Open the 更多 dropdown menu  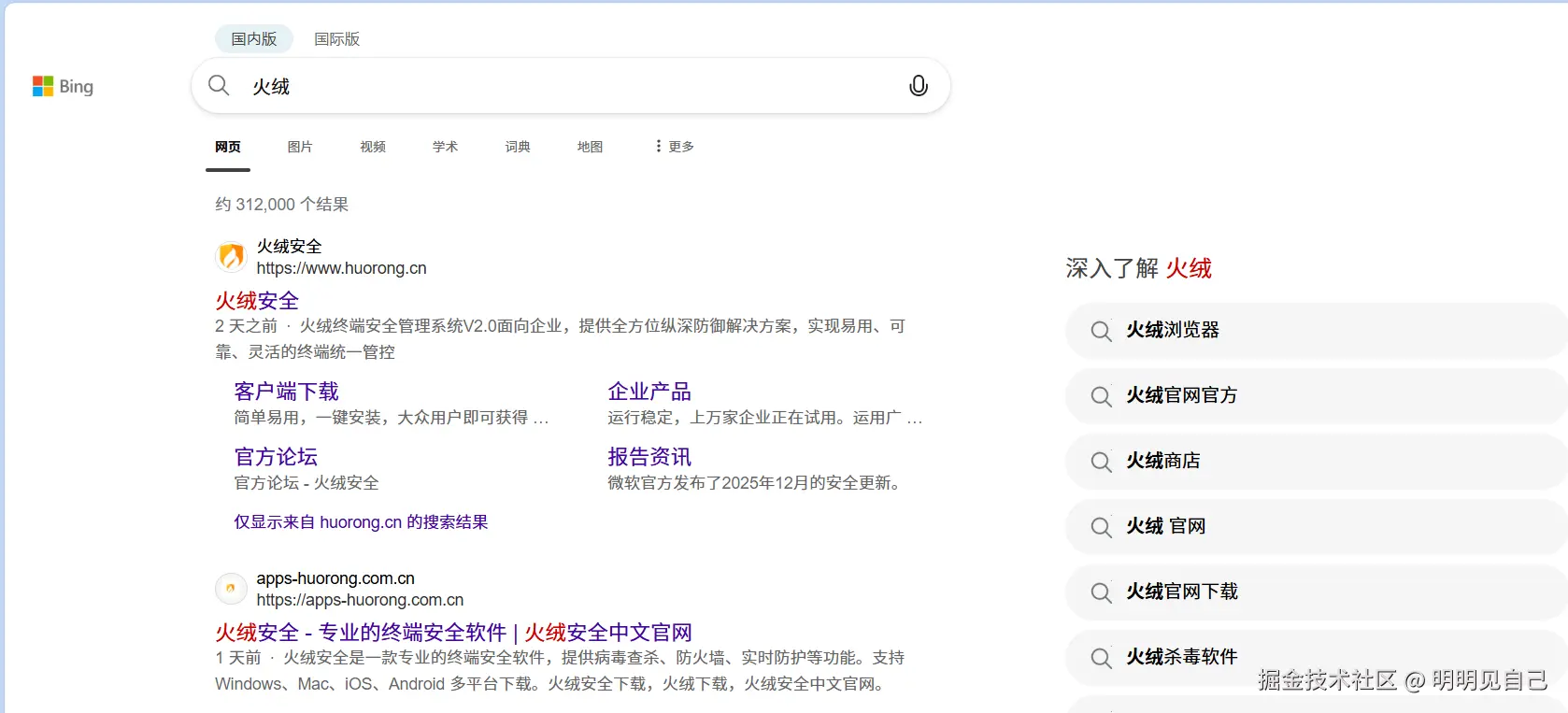[x=675, y=147]
